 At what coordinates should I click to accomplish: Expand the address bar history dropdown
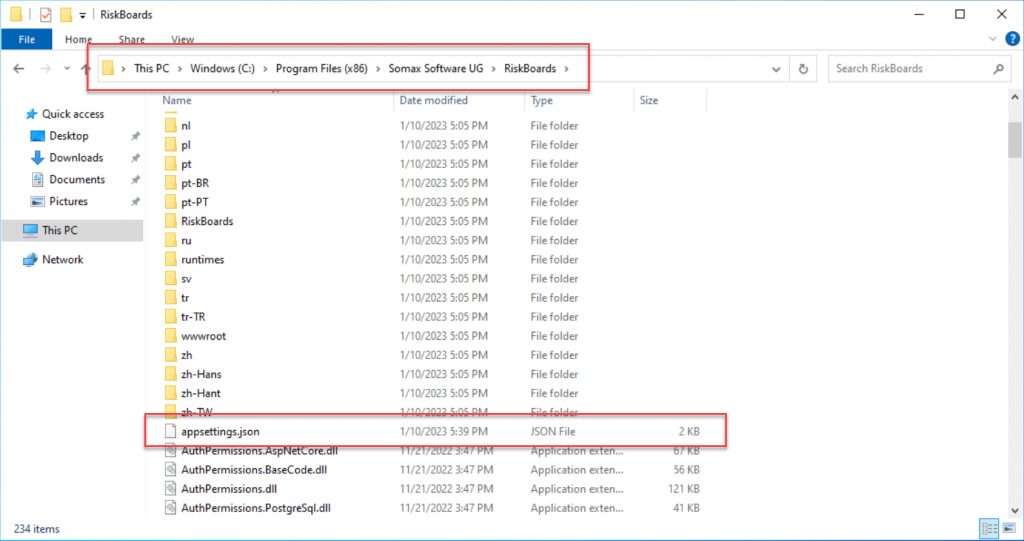pos(775,69)
